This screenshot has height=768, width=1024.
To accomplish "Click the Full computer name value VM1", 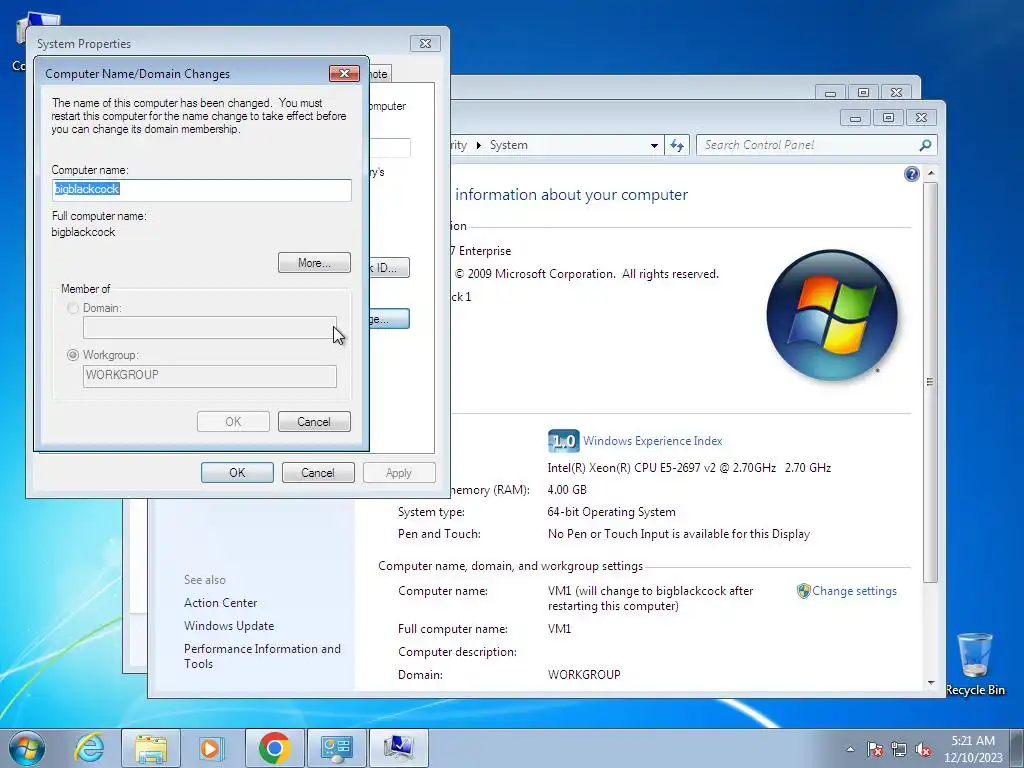I will pyautogui.click(x=560, y=629).
